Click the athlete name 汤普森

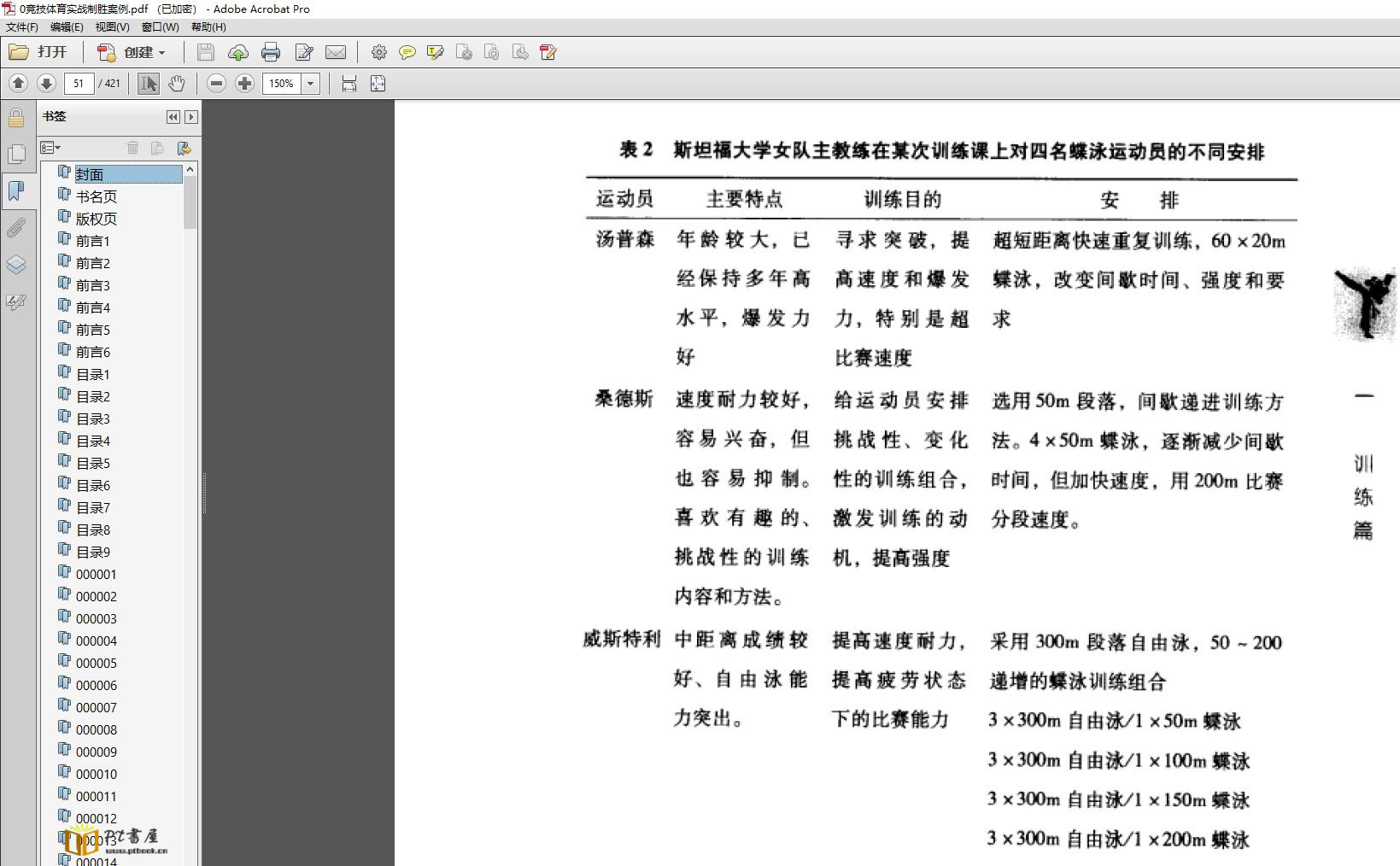[x=624, y=239]
